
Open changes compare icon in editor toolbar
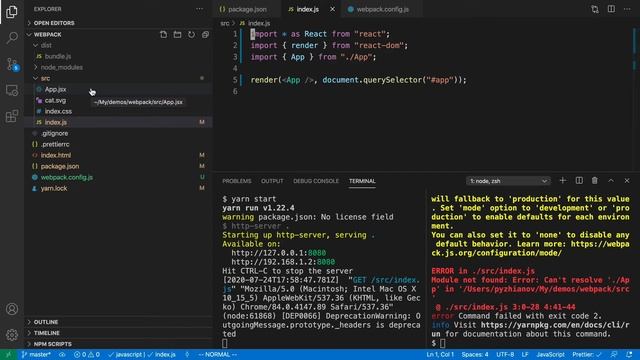pyautogui.click(x=595, y=9)
